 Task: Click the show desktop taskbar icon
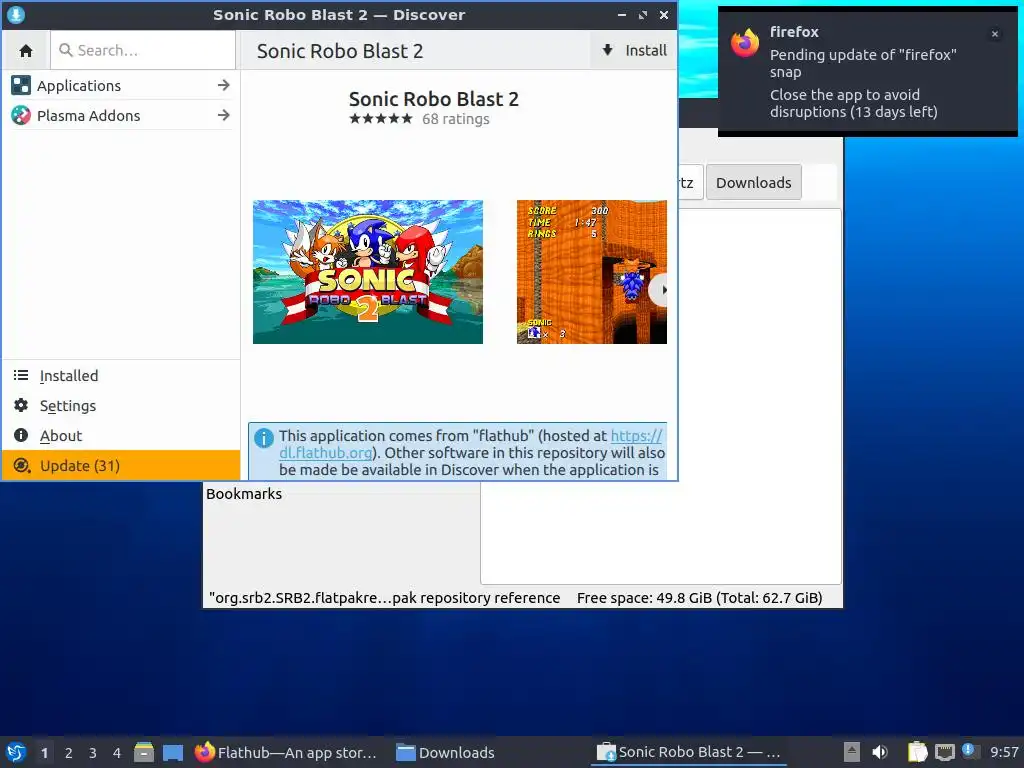coord(172,752)
